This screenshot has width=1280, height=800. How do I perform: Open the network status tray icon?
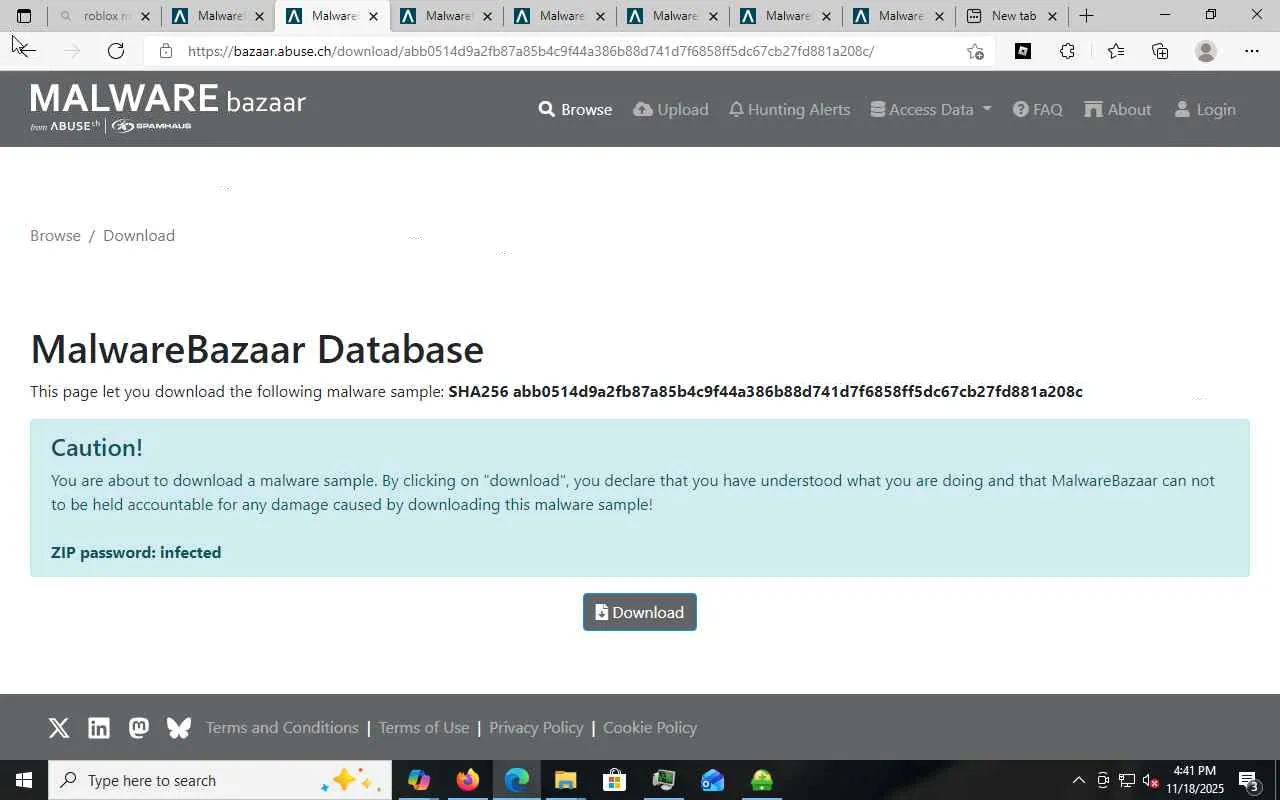pyautogui.click(x=1126, y=780)
